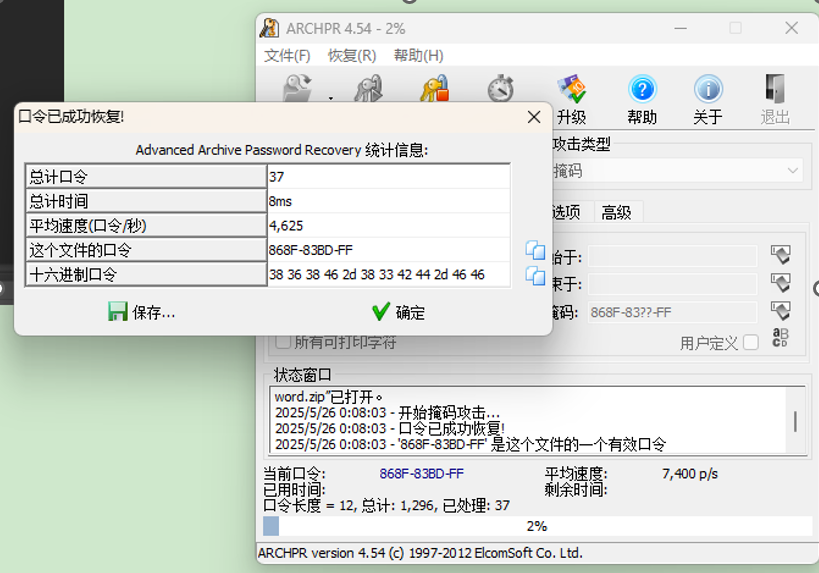819x573 pixels.
Task: Click the 总计口令 row label
Action: (146, 177)
